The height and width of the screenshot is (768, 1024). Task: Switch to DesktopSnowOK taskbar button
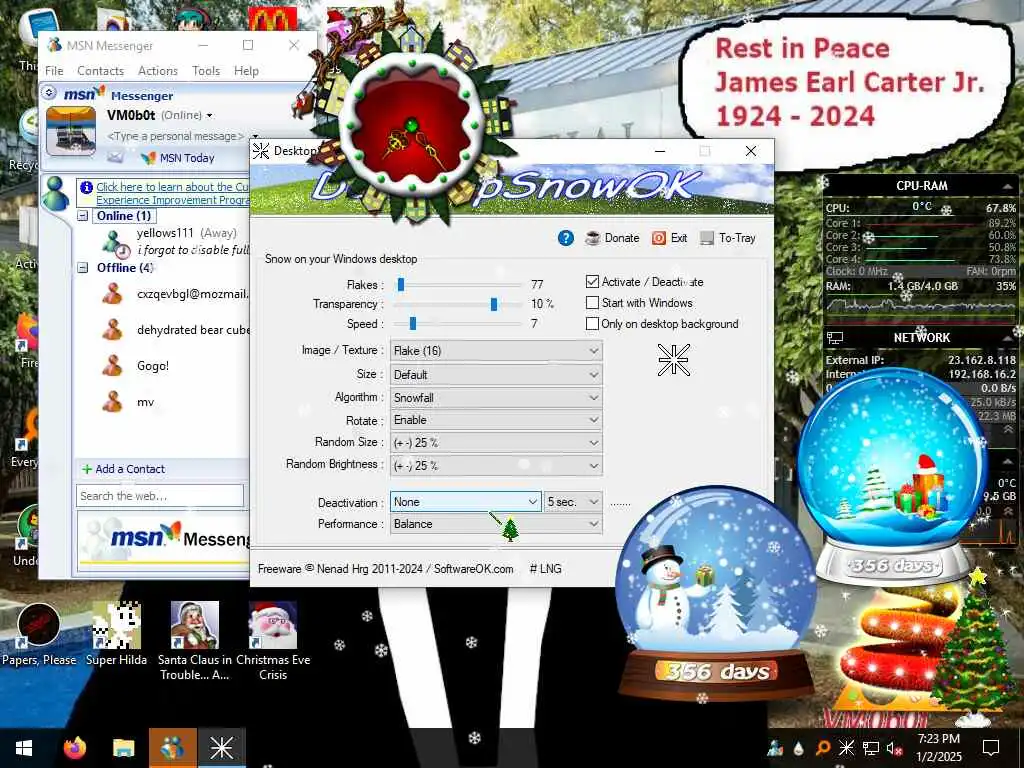point(221,748)
